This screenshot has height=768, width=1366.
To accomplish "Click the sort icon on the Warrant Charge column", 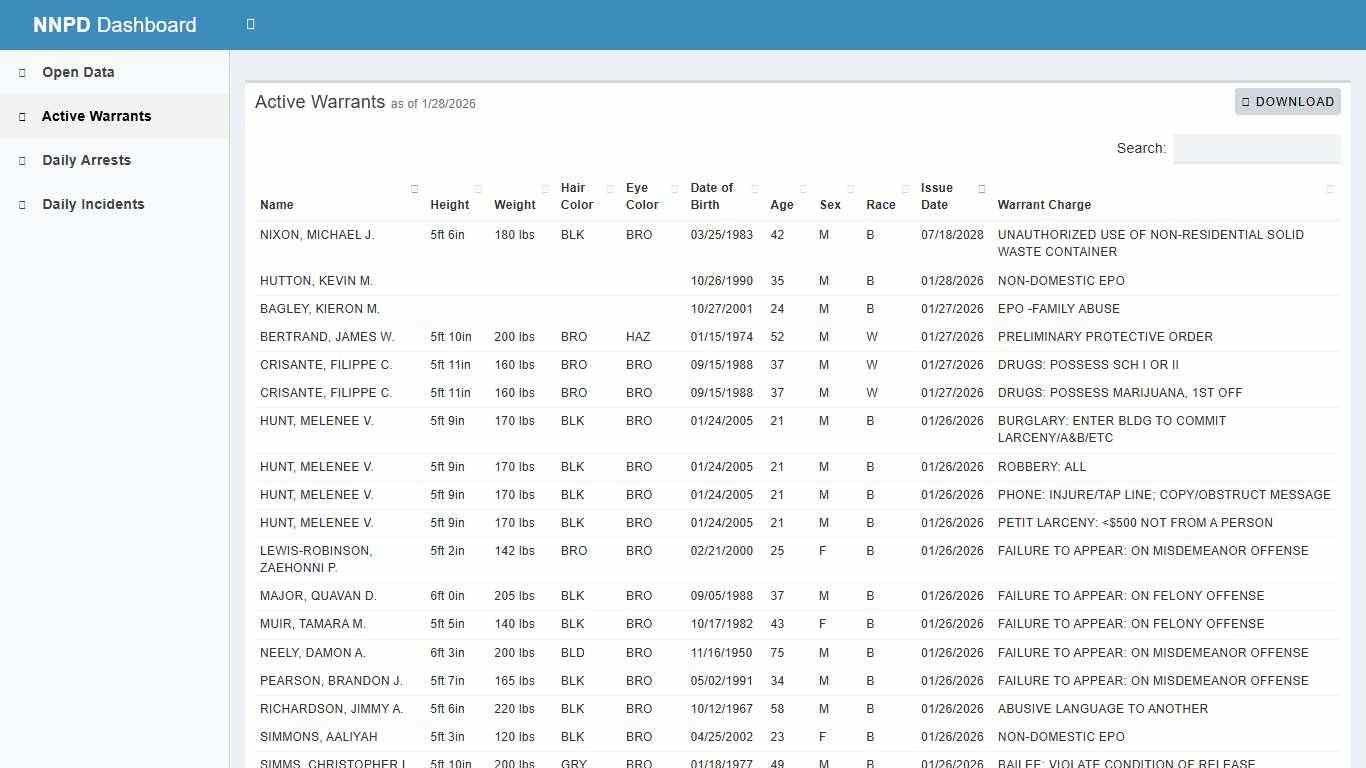I will (1329, 189).
